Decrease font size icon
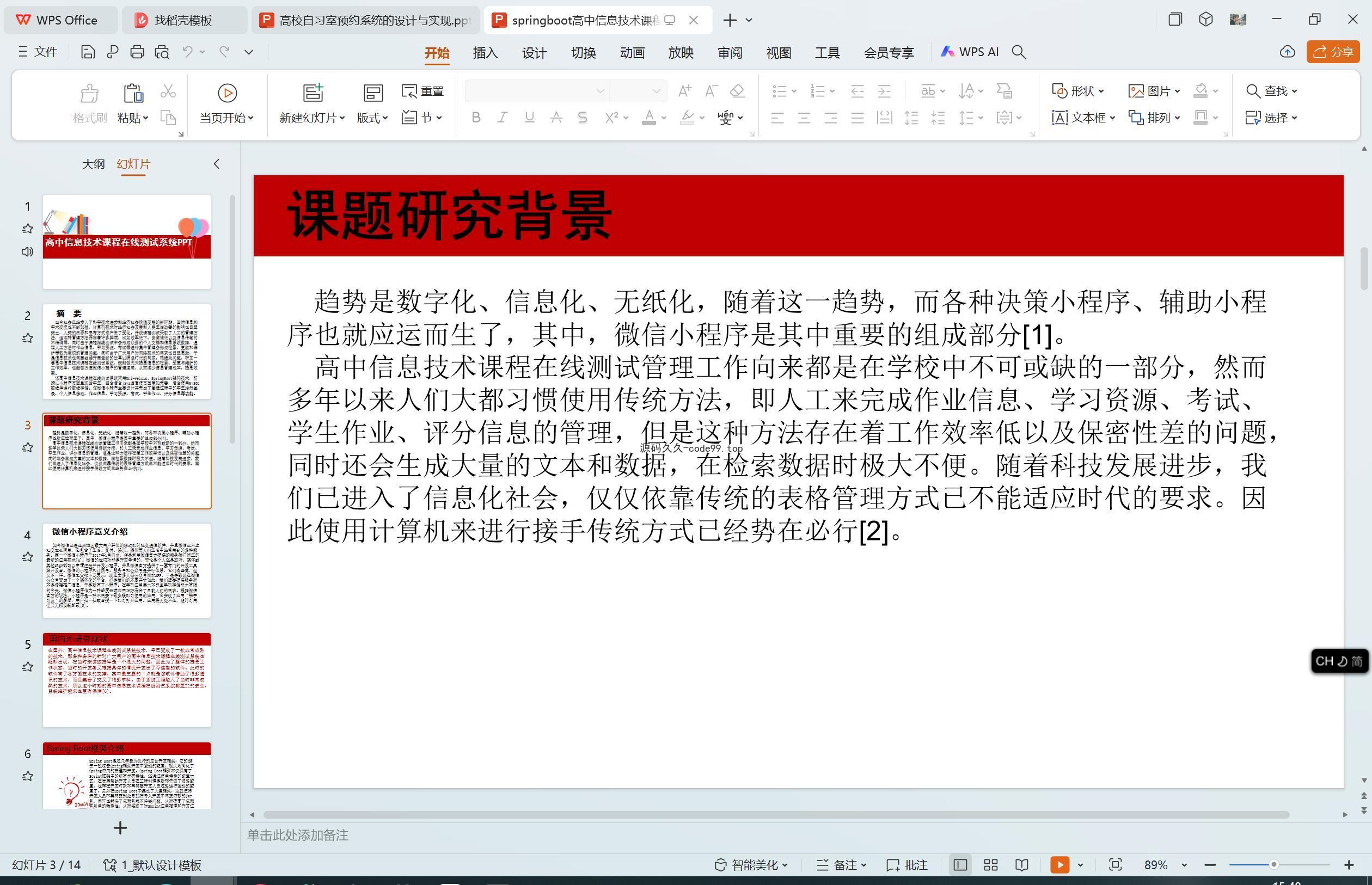1372x885 pixels. (x=711, y=91)
